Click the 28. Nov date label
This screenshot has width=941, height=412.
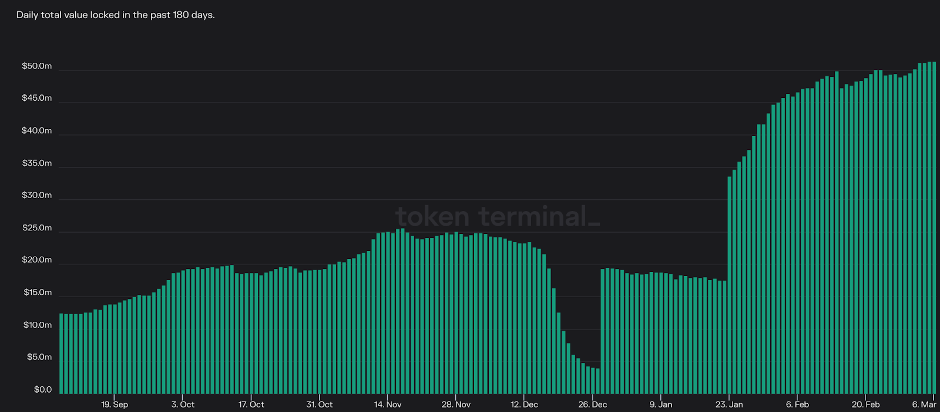455,405
